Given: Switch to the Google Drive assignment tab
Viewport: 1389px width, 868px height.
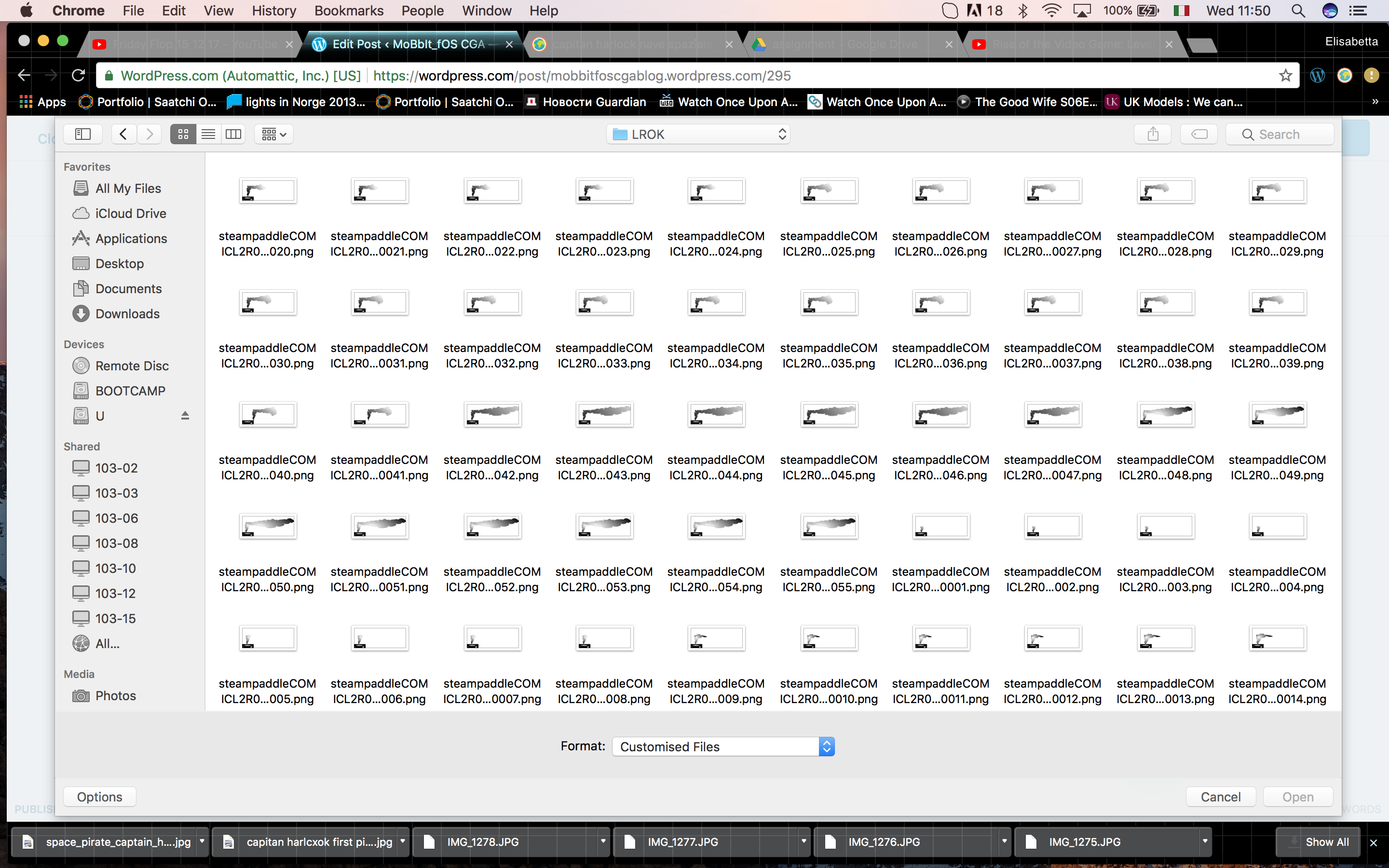Looking at the screenshot, I should point(844,44).
